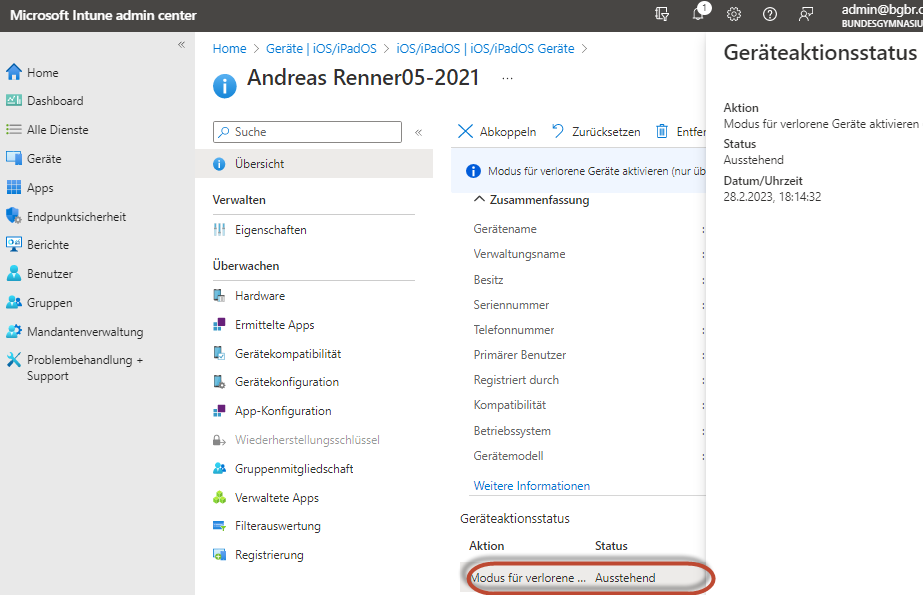Open Gerätekonfiguration menu item
Screen dimensions: 923x595
(x=286, y=382)
